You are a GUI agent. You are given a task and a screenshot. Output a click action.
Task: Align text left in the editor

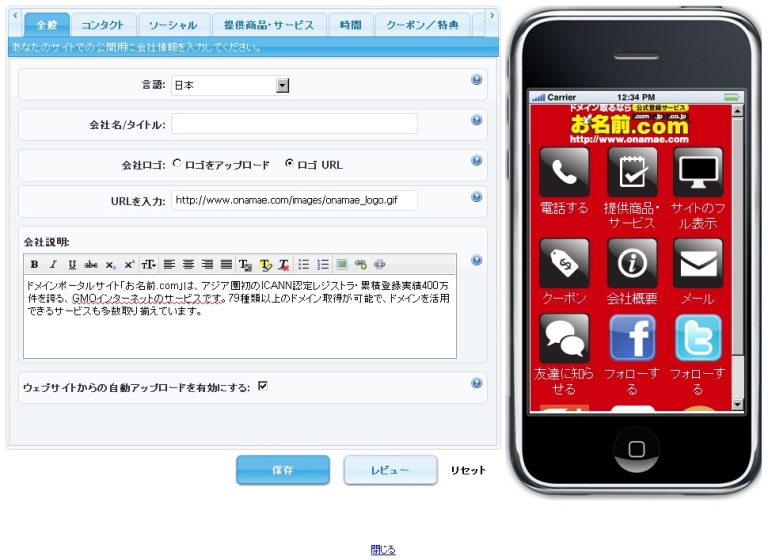click(x=169, y=265)
